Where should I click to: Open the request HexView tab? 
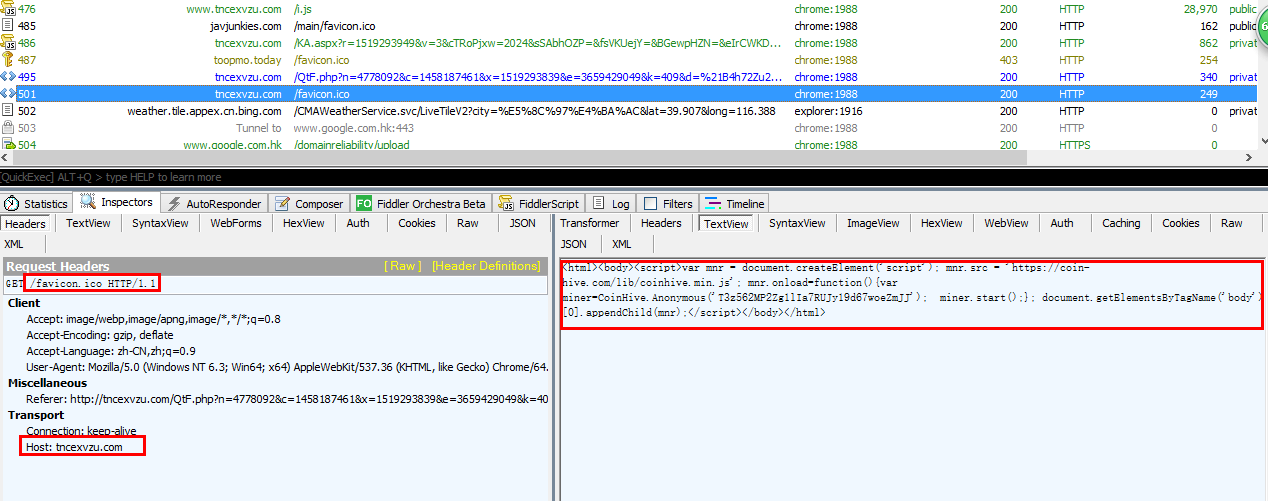pyautogui.click(x=304, y=224)
